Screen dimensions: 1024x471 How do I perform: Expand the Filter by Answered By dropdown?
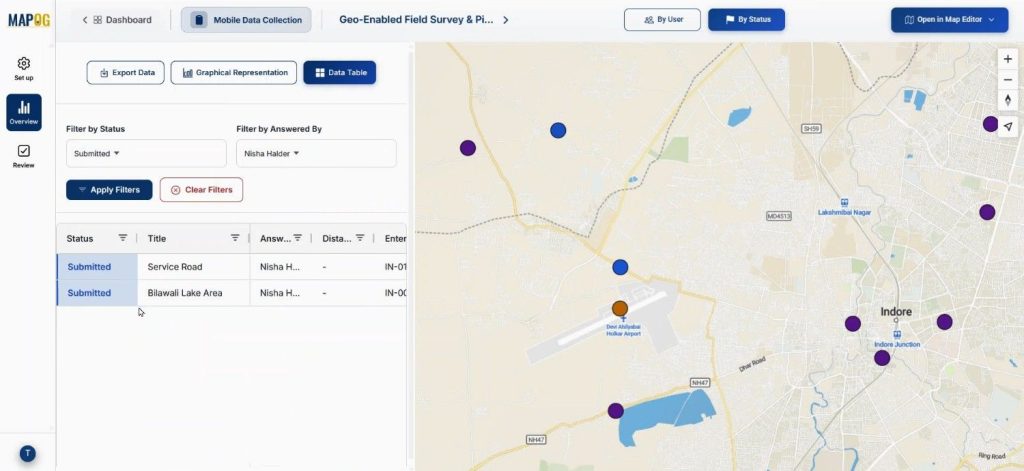[316, 153]
